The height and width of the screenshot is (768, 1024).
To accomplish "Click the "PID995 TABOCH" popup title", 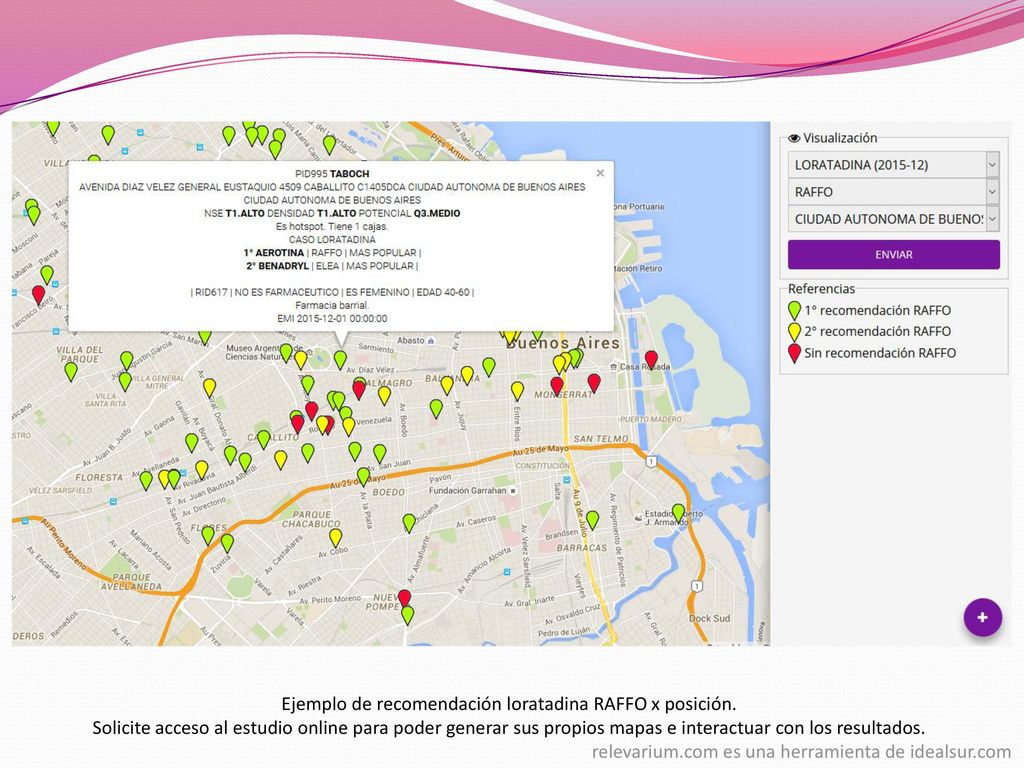I will [332, 174].
